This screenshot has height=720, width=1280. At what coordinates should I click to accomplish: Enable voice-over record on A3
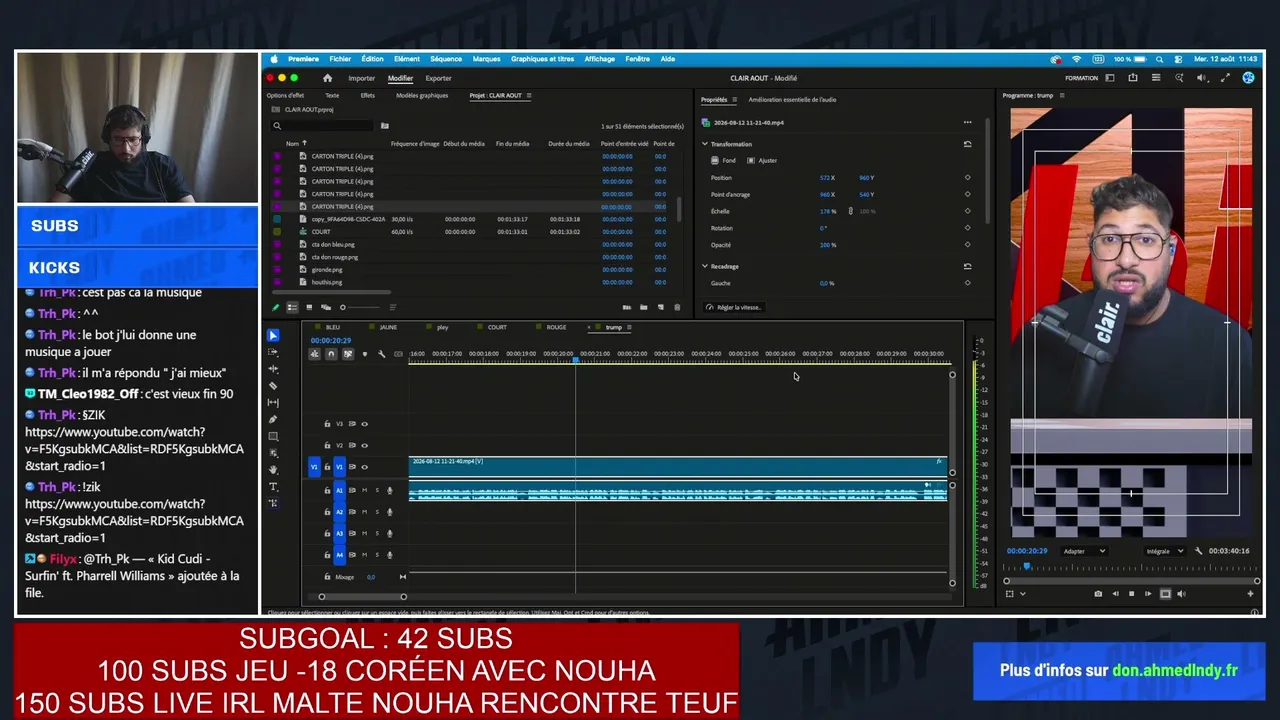pos(390,533)
